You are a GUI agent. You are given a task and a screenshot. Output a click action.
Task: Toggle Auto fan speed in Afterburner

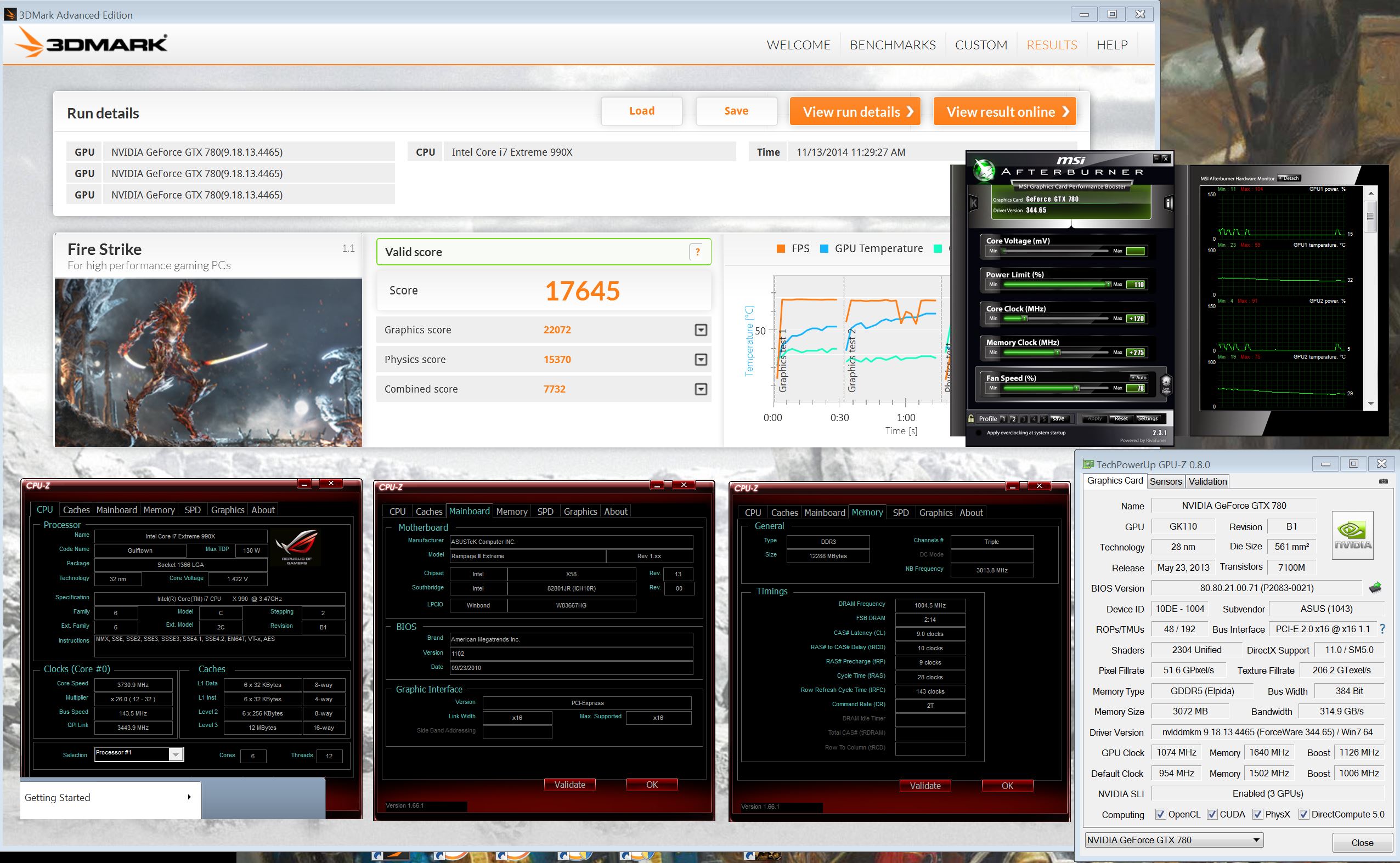point(1138,377)
